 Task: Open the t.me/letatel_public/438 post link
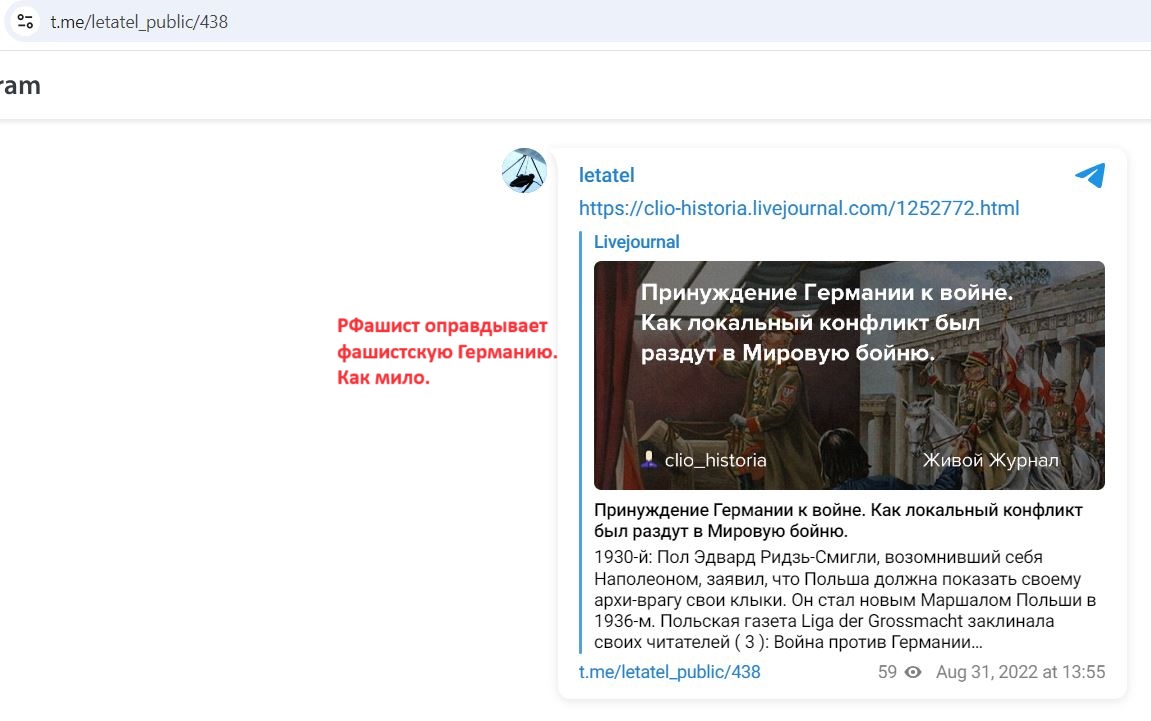pyautogui.click(x=669, y=672)
